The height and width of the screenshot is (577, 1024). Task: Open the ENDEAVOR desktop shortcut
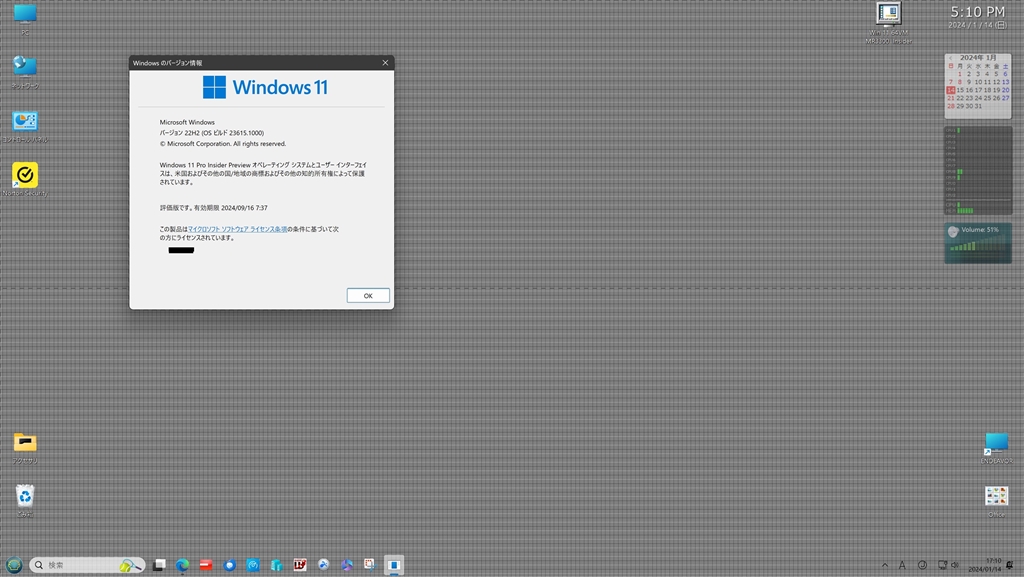tap(997, 448)
